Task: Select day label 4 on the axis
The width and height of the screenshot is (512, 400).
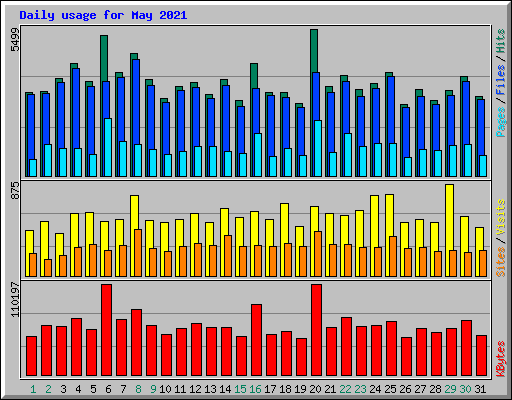Action: coord(78,389)
